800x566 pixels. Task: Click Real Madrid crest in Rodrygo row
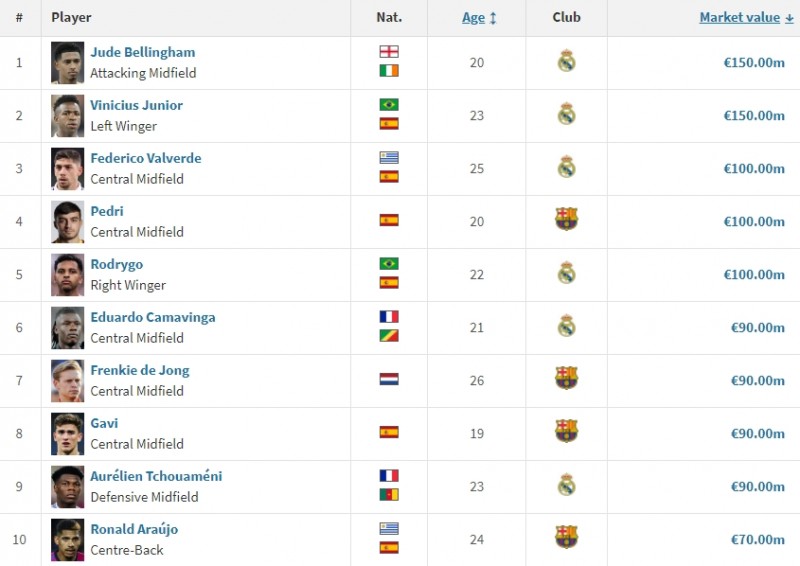[x=566, y=273]
